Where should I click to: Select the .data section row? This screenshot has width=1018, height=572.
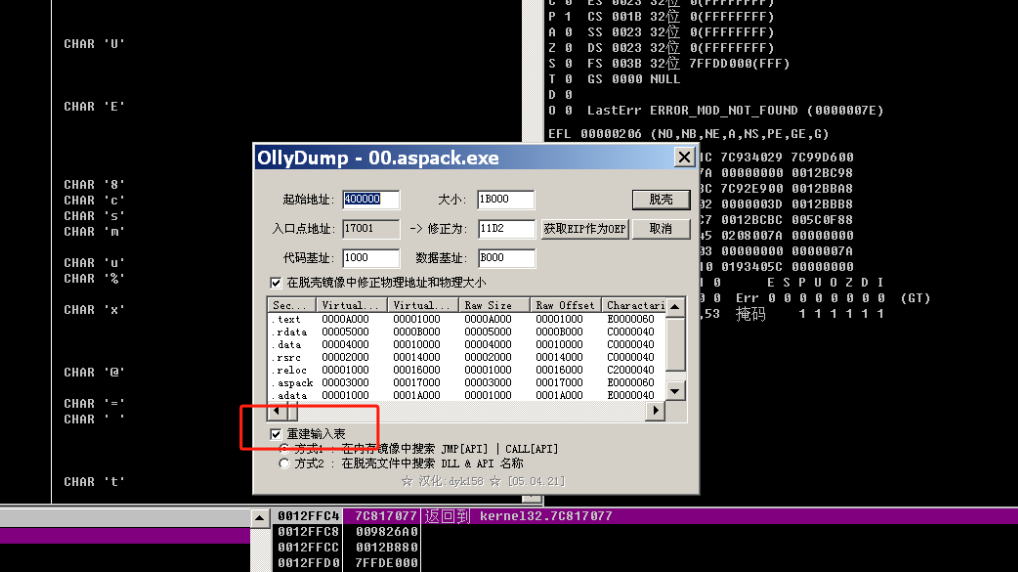pos(467,345)
